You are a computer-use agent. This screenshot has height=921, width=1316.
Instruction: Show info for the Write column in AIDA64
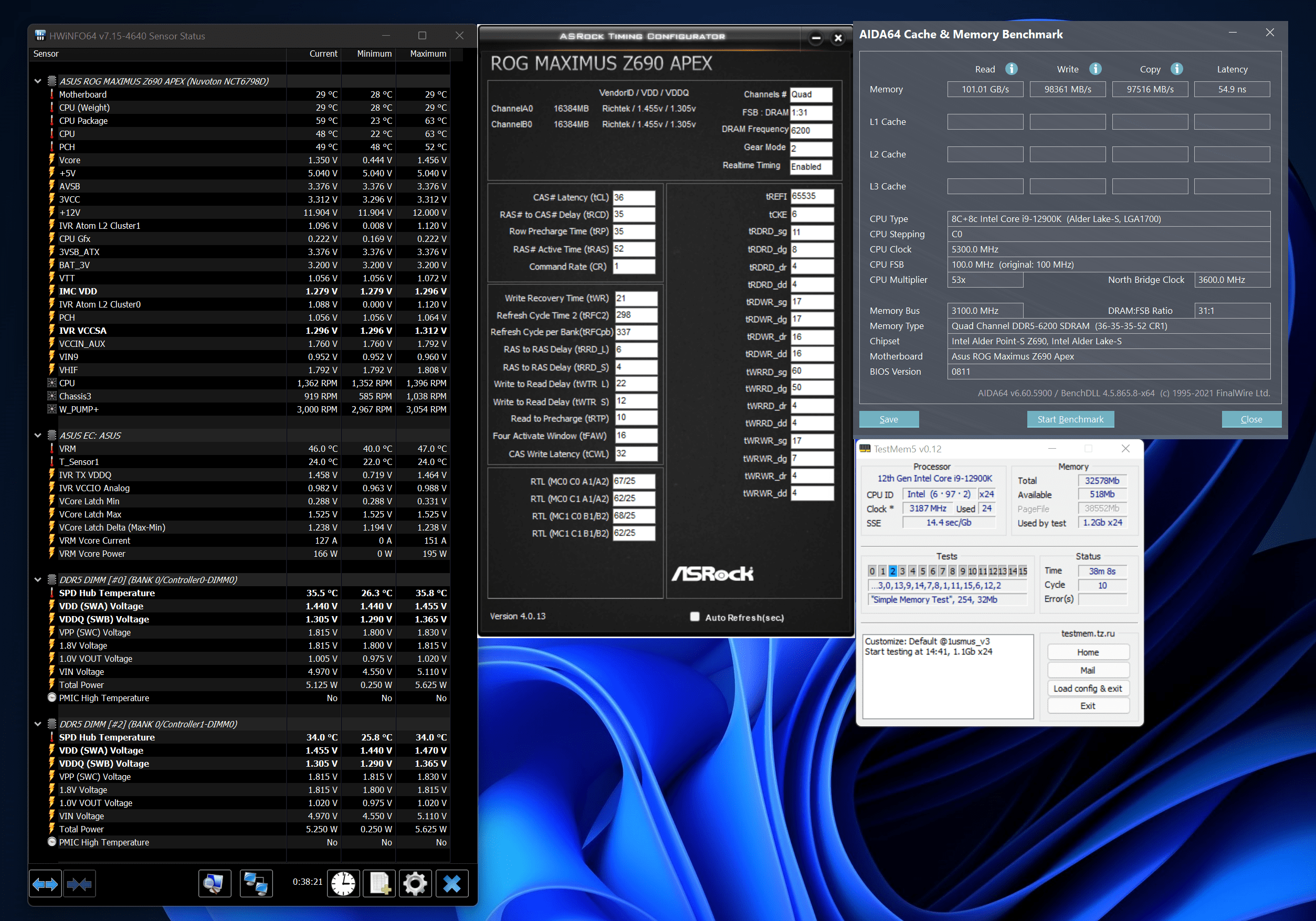point(1096,69)
